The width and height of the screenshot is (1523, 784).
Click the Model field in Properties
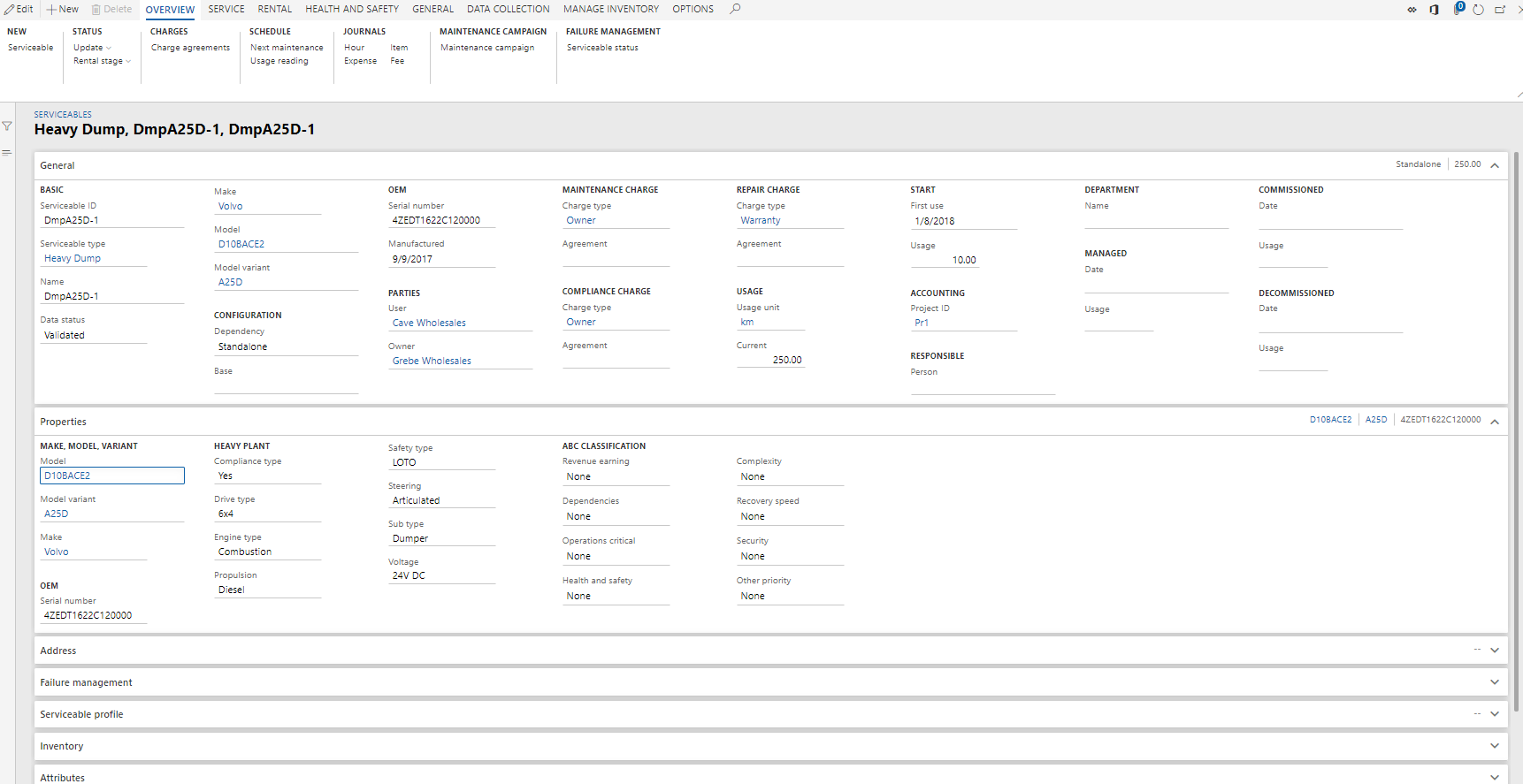pos(112,476)
